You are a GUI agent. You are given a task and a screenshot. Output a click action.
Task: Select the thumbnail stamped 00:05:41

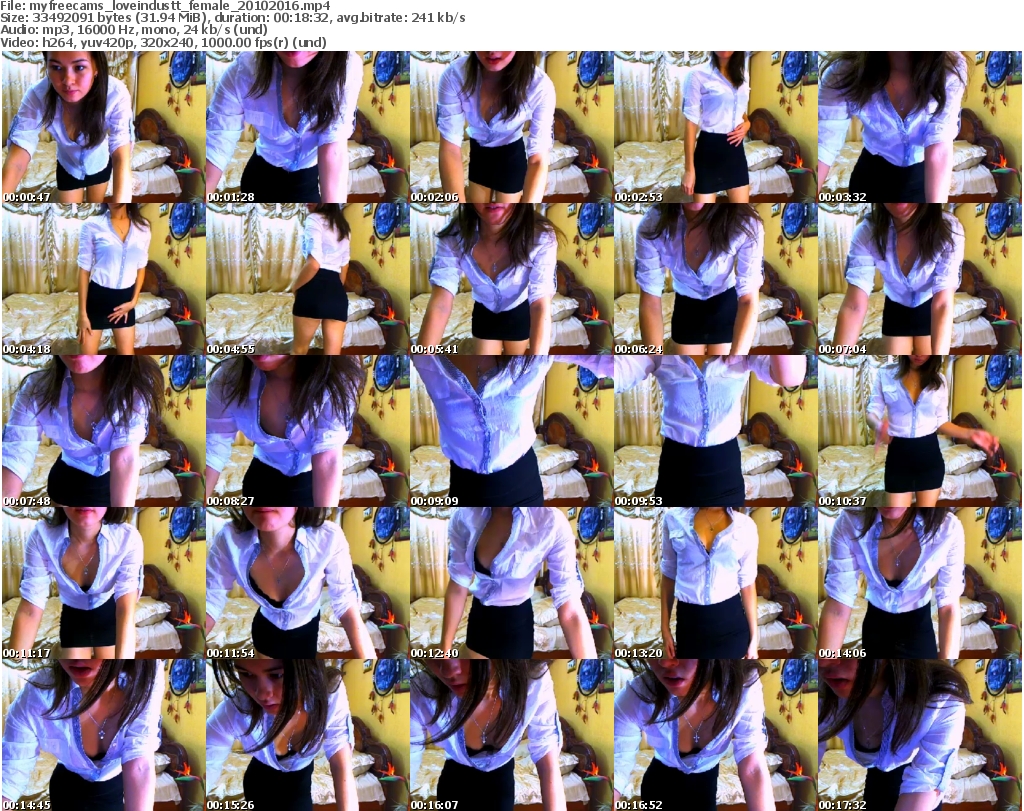[511, 279]
